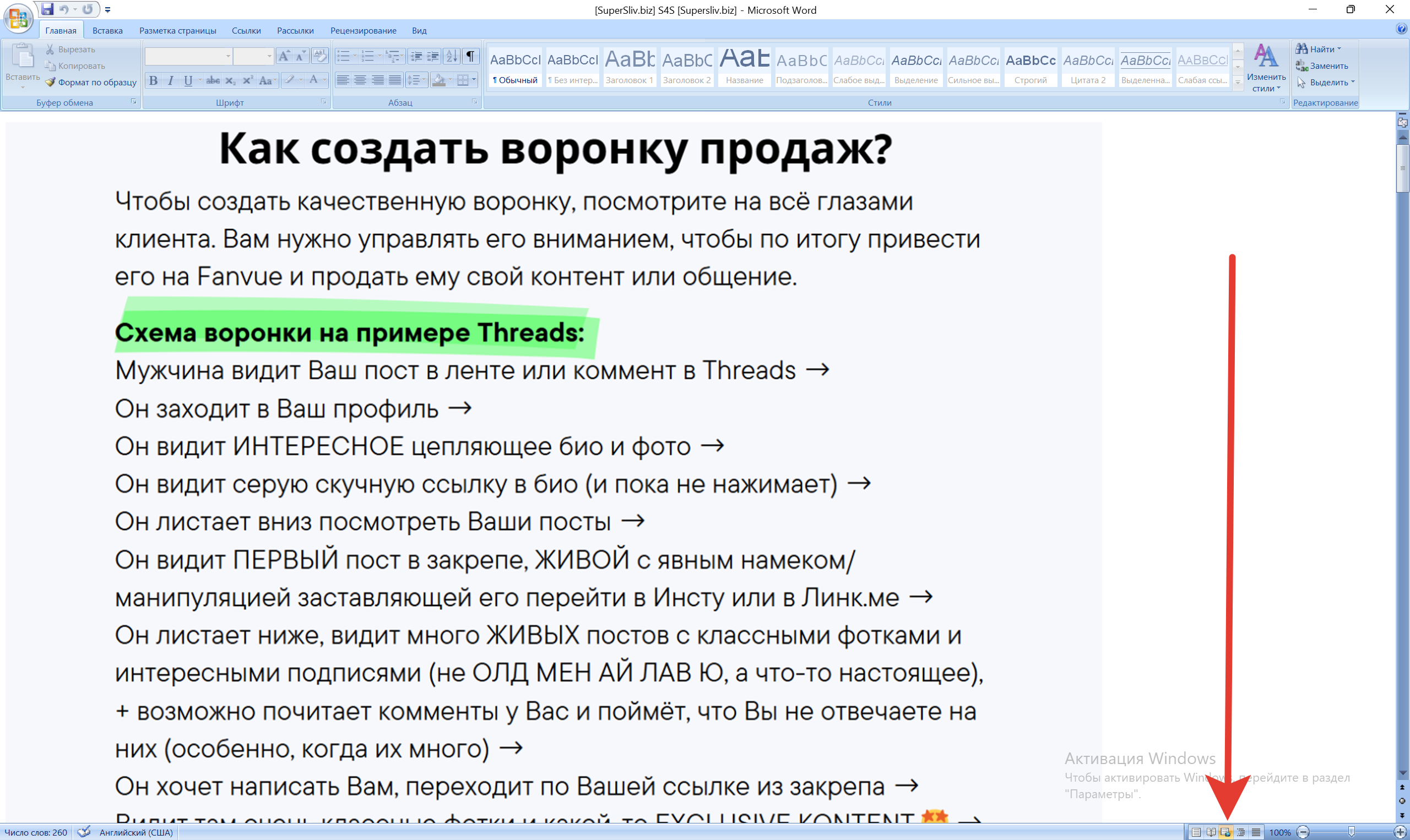Image resolution: width=1410 pixels, height=840 pixels.
Task: Open Выделить dropdown
Action: (1325, 83)
